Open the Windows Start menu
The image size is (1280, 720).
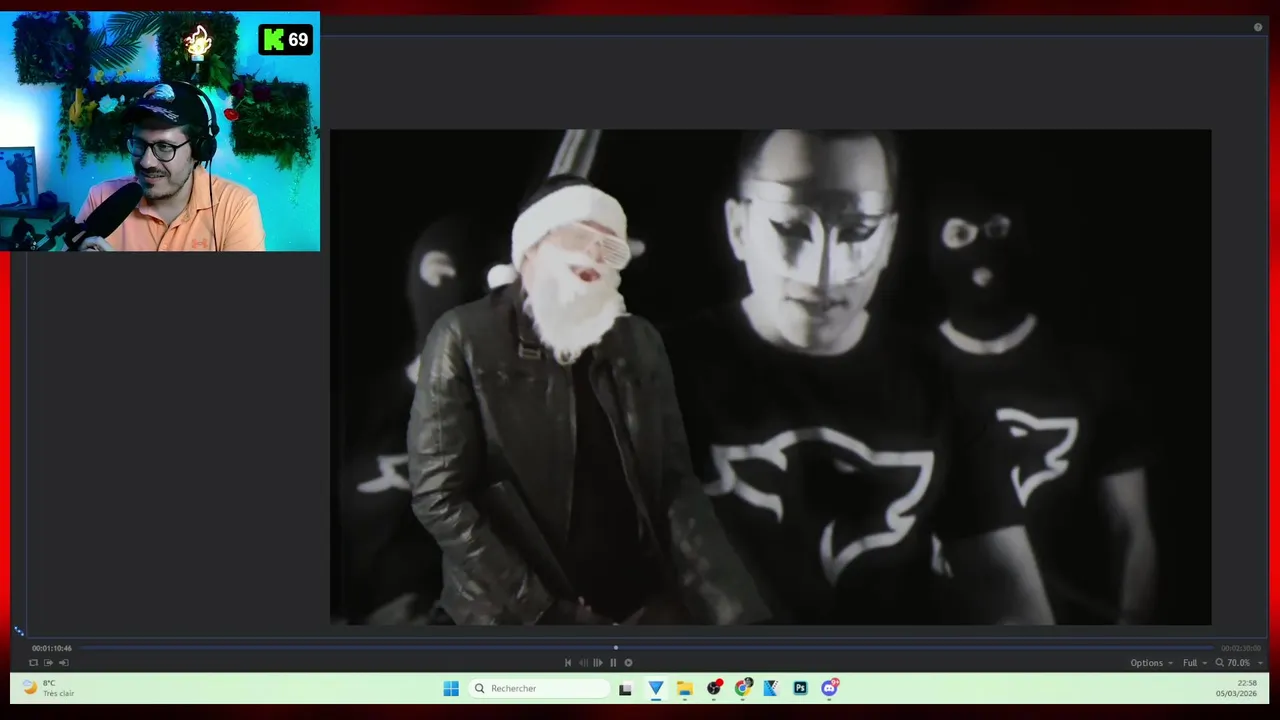point(451,688)
